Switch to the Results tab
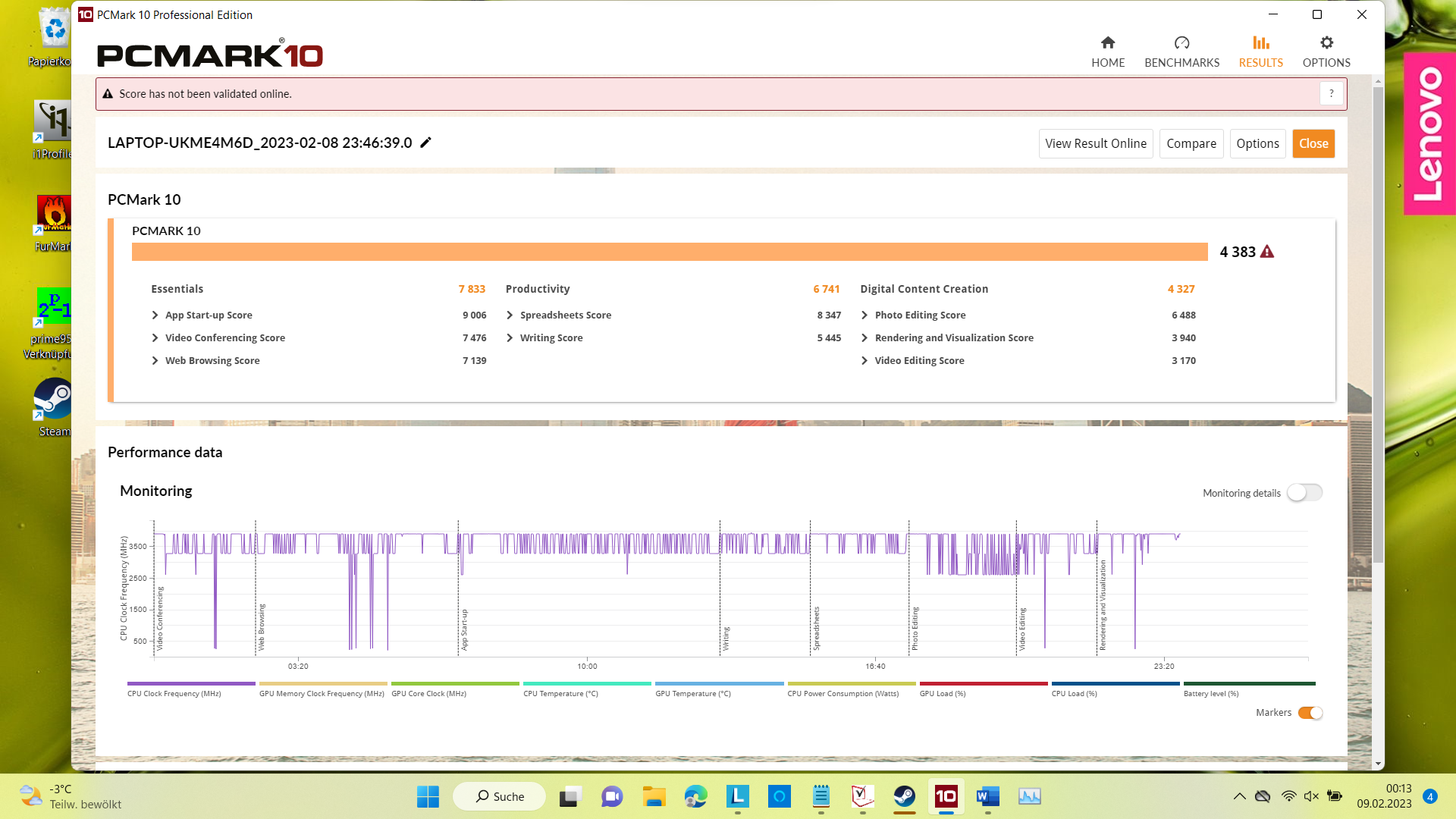 [x=1260, y=51]
